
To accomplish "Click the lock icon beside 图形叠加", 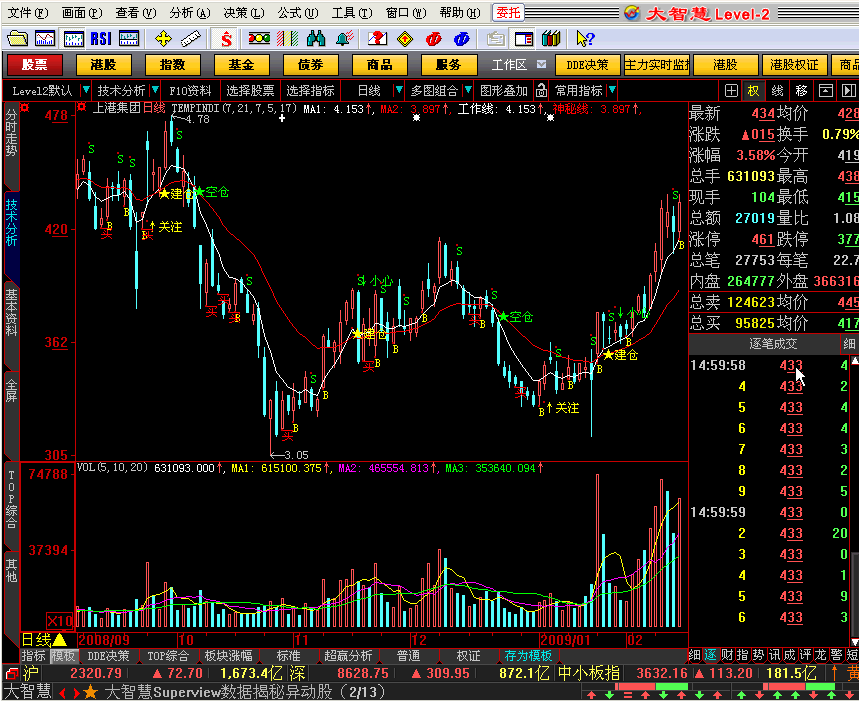I will (x=541, y=90).
